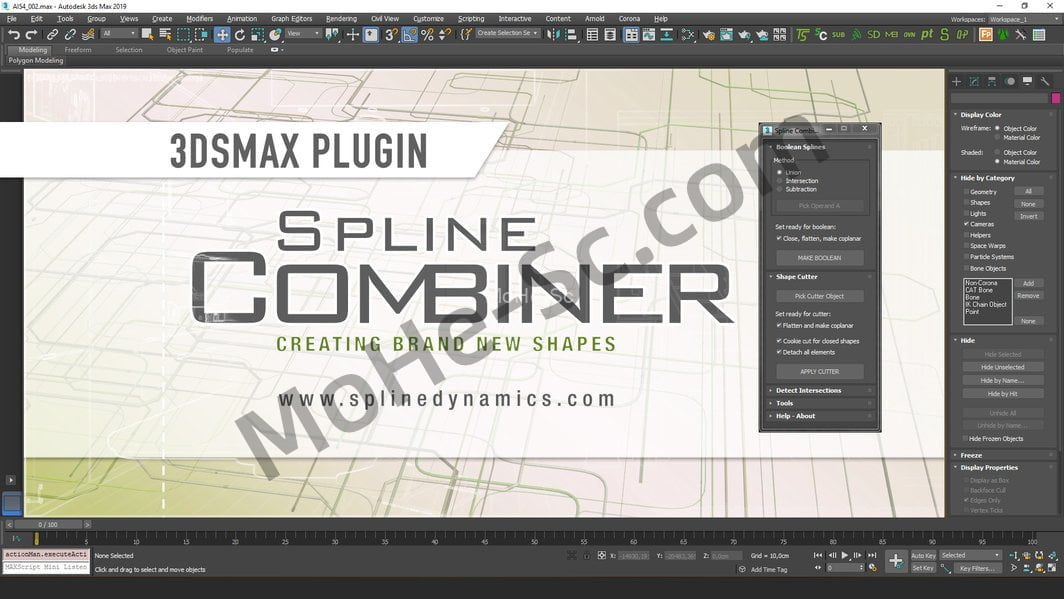The width and height of the screenshot is (1064, 599).
Task: Open the Modifiers menu
Action: tap(200, 18)
